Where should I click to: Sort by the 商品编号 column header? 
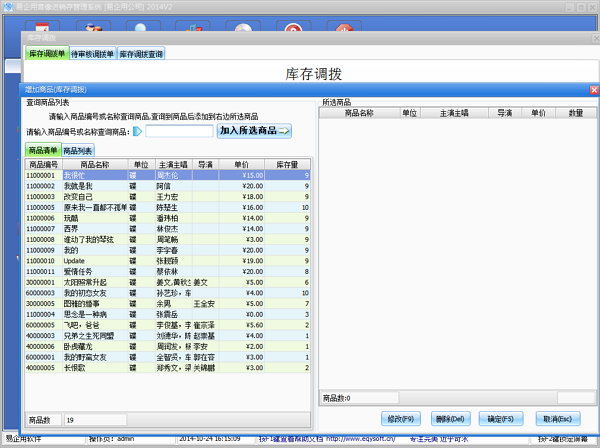click(x=44, y=165)
